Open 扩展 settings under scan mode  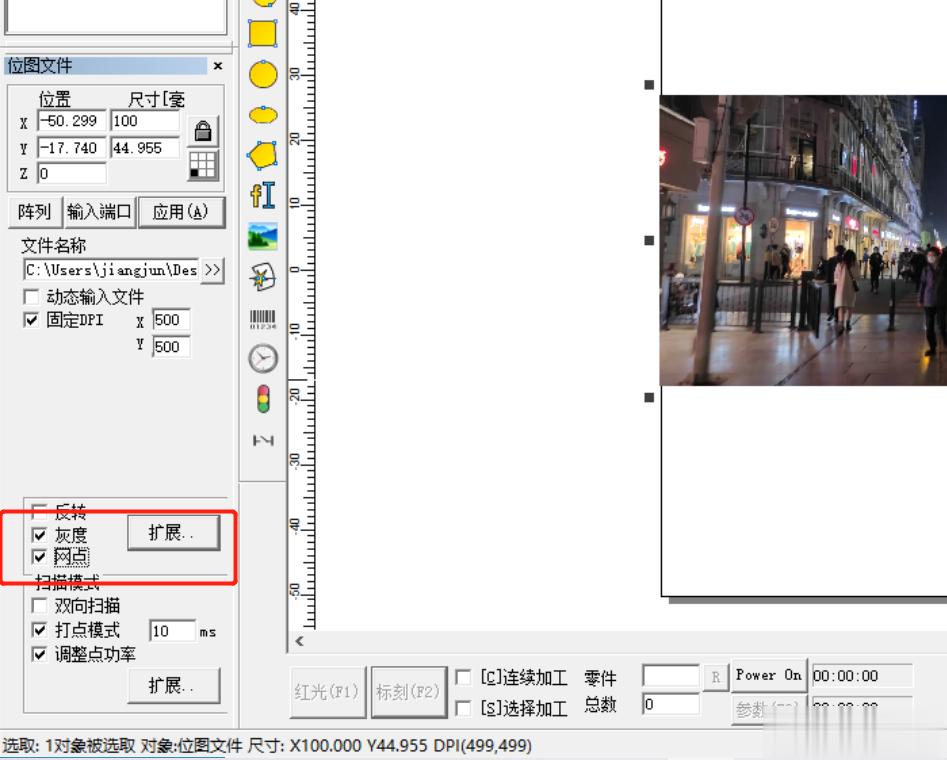(173, 686)
